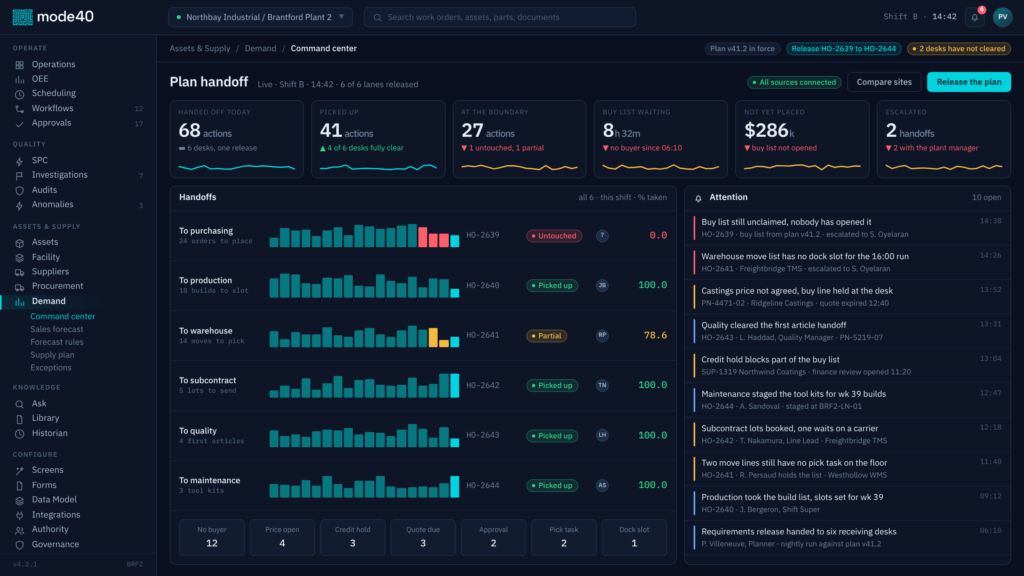The width and height of the screenshot is (1024, 576).
Task: Select the Dock slot 1 filter tile
Action: point(634,537)
